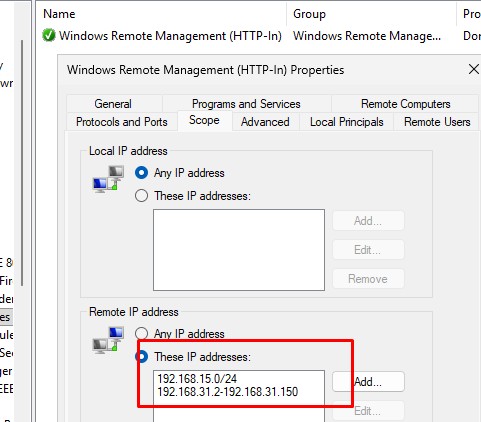Open the General tab
The width and height of the screenshot is (481, 422).
coord(113,104)
